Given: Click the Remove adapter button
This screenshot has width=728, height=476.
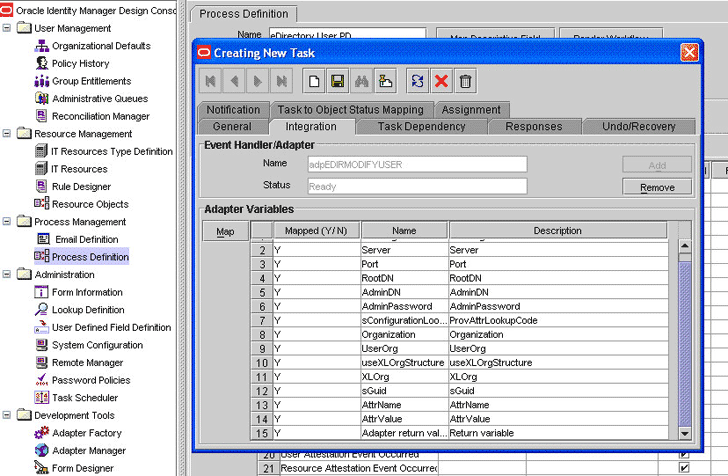Looking at the screenshot, I should point(657,187).
